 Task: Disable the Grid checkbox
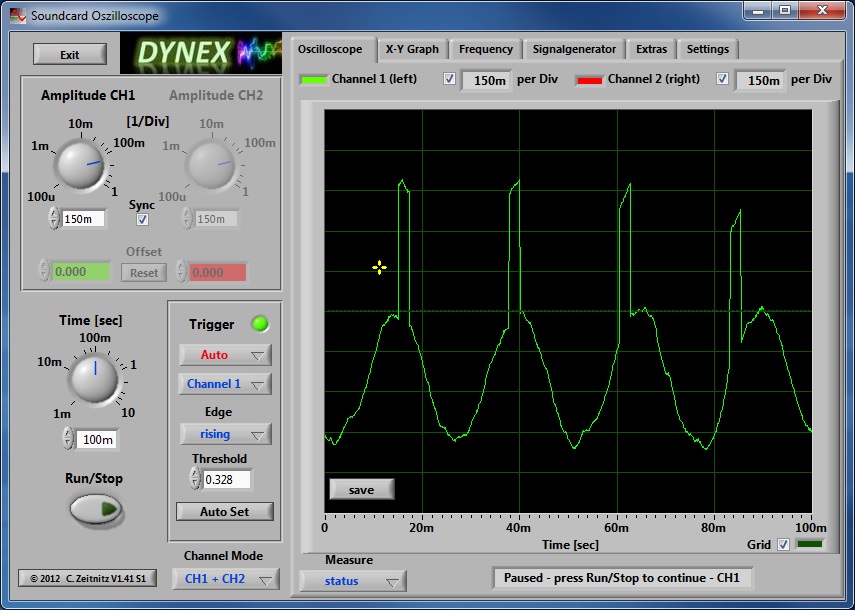pyautogui.click(x=783, y=545)
